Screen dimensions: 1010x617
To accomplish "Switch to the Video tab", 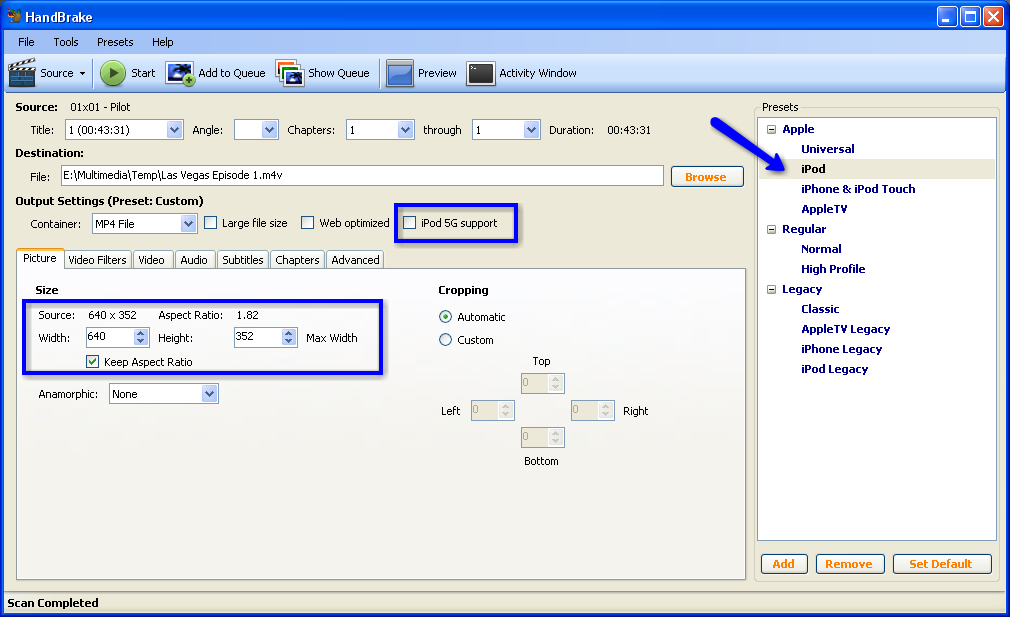I will [x=151, y=260].
